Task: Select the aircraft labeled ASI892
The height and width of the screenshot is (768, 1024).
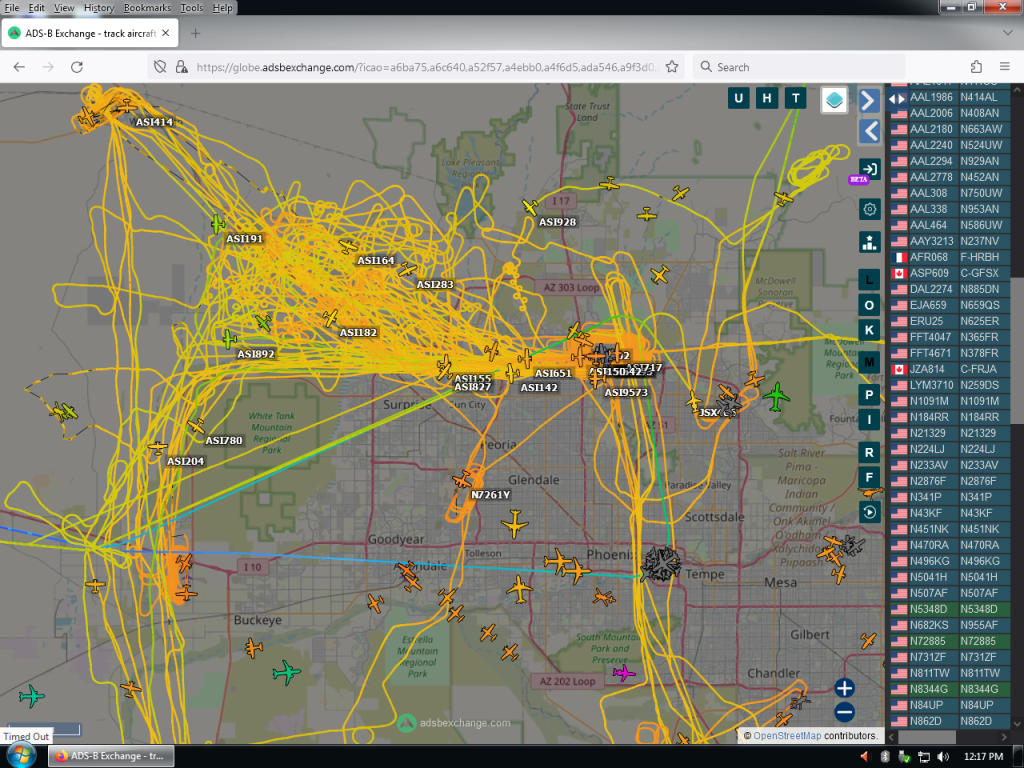Action: (x=229, y=340)
